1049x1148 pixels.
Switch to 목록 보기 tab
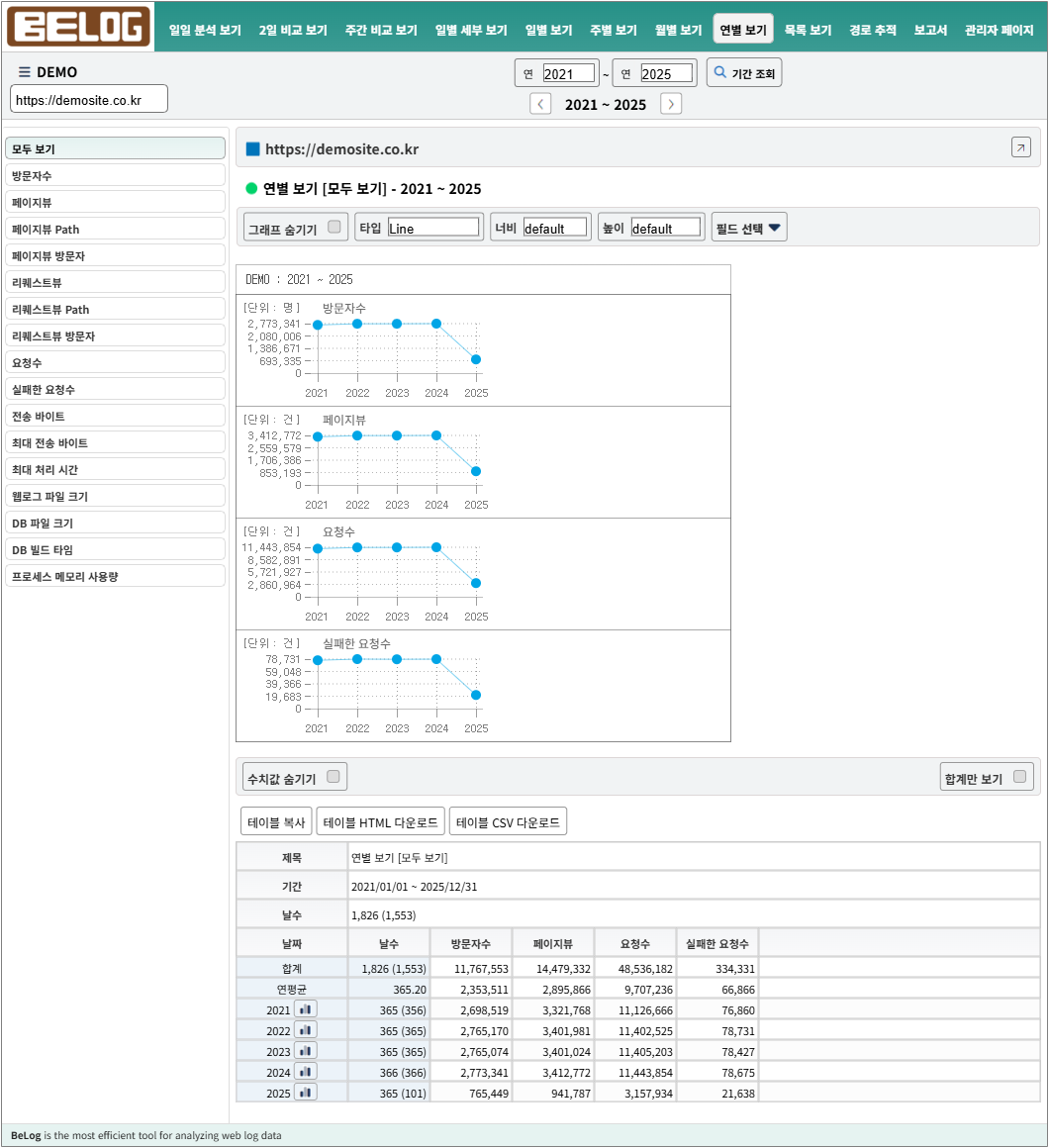pos(809,30)
